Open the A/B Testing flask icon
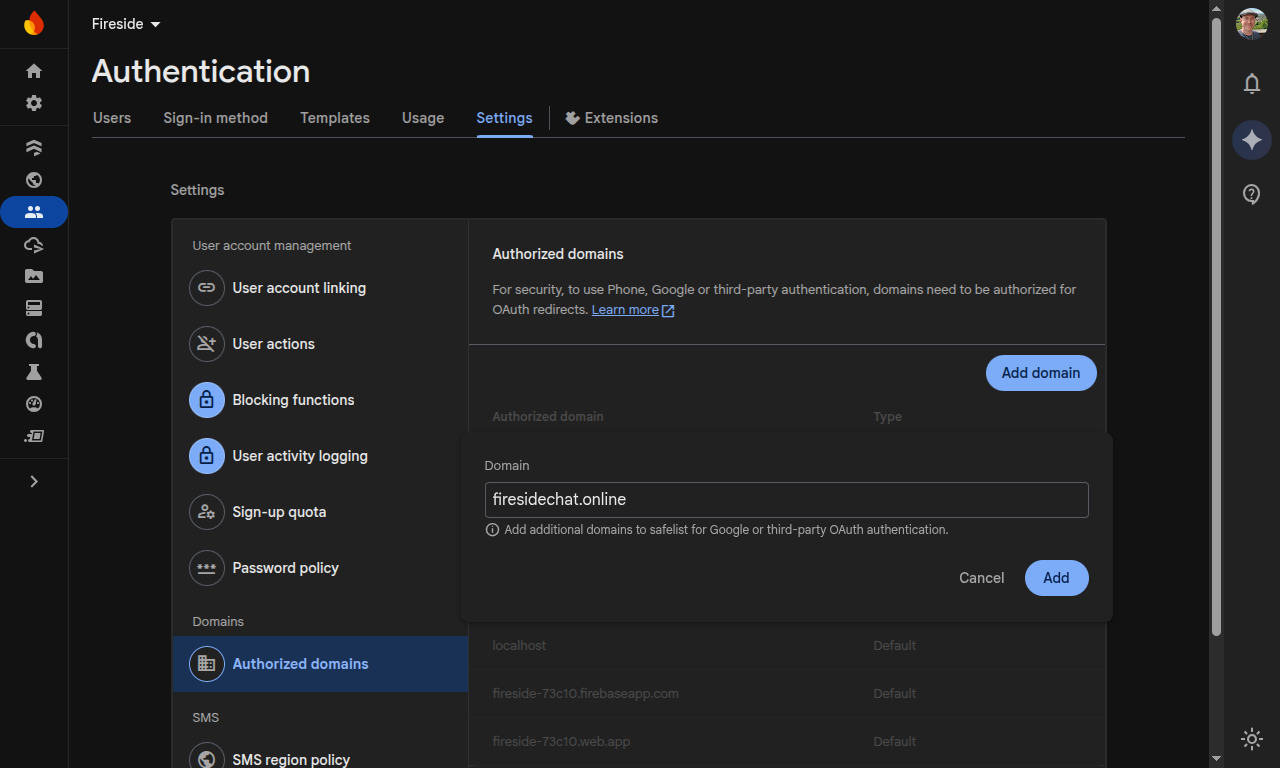1280x768 pixels. [34, 372]
